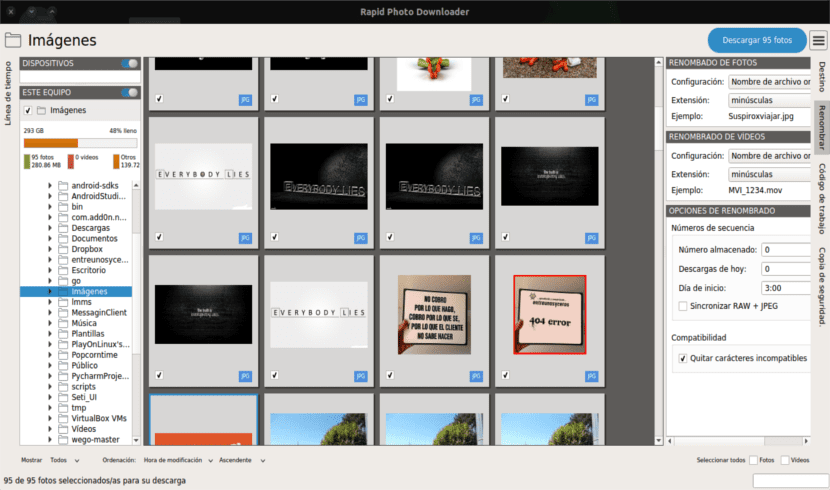Expand the PycharmProje... folder
830x490 pixels.
click(x=50, y=376)
